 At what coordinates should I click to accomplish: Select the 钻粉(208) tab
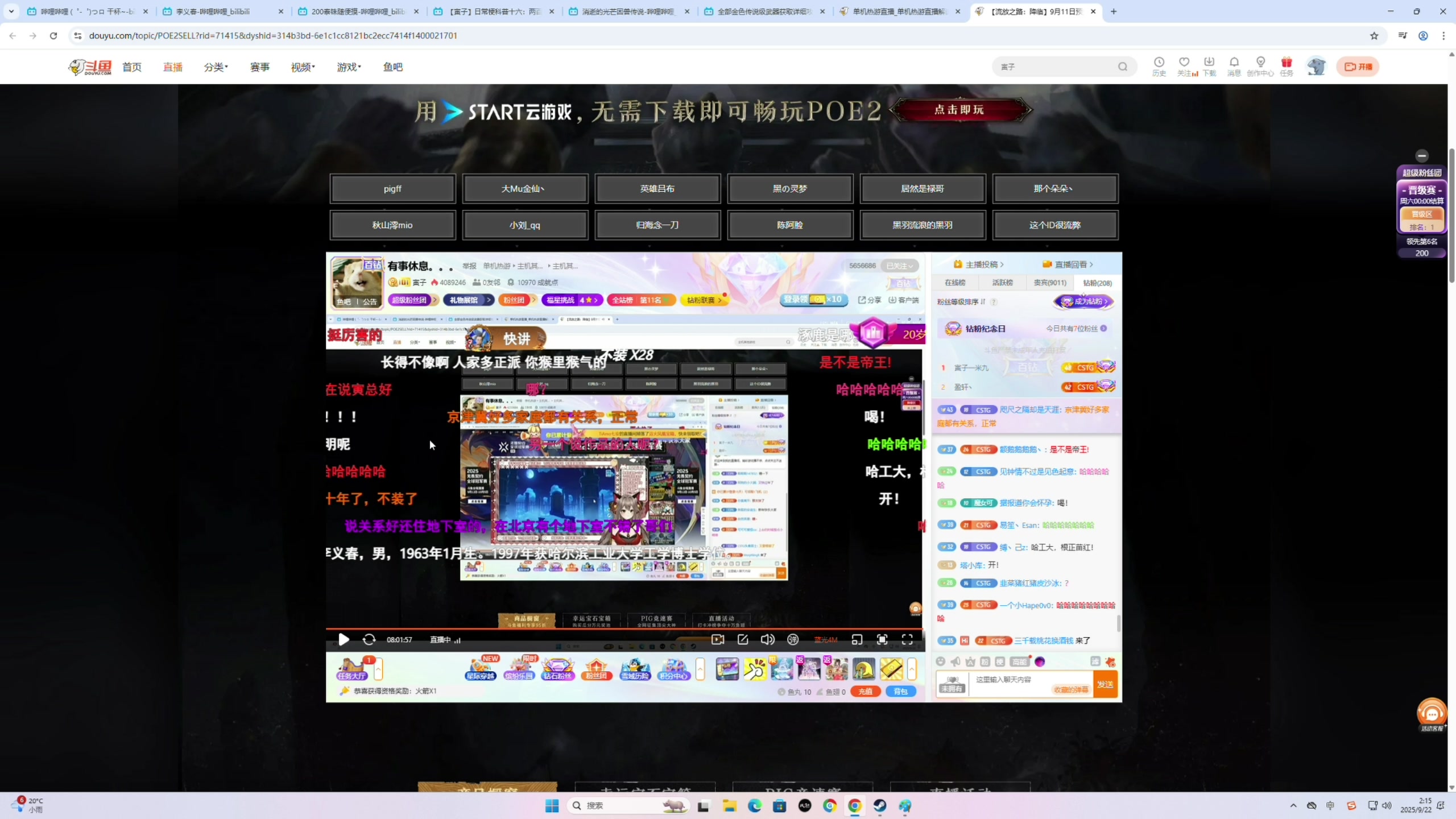pyautogui.click(x=1097, y=283)
